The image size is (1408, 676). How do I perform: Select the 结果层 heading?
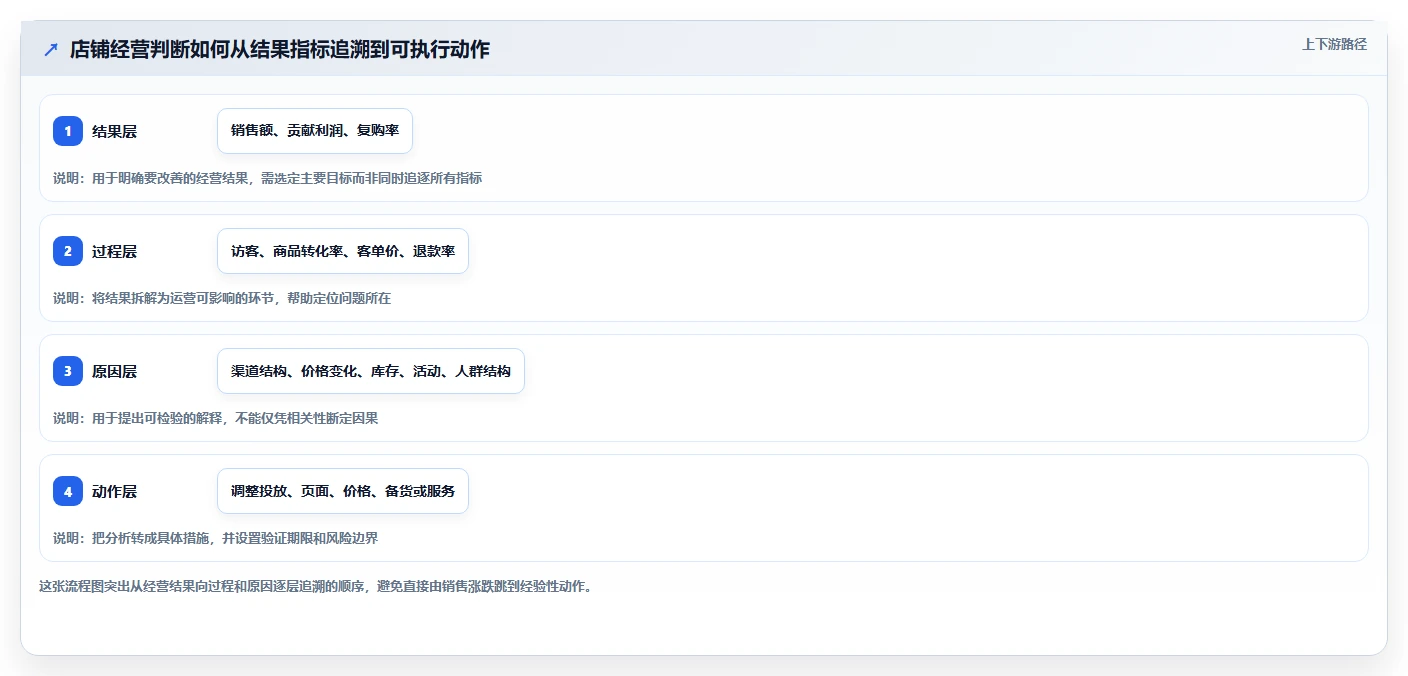click(x=114, y=131)
